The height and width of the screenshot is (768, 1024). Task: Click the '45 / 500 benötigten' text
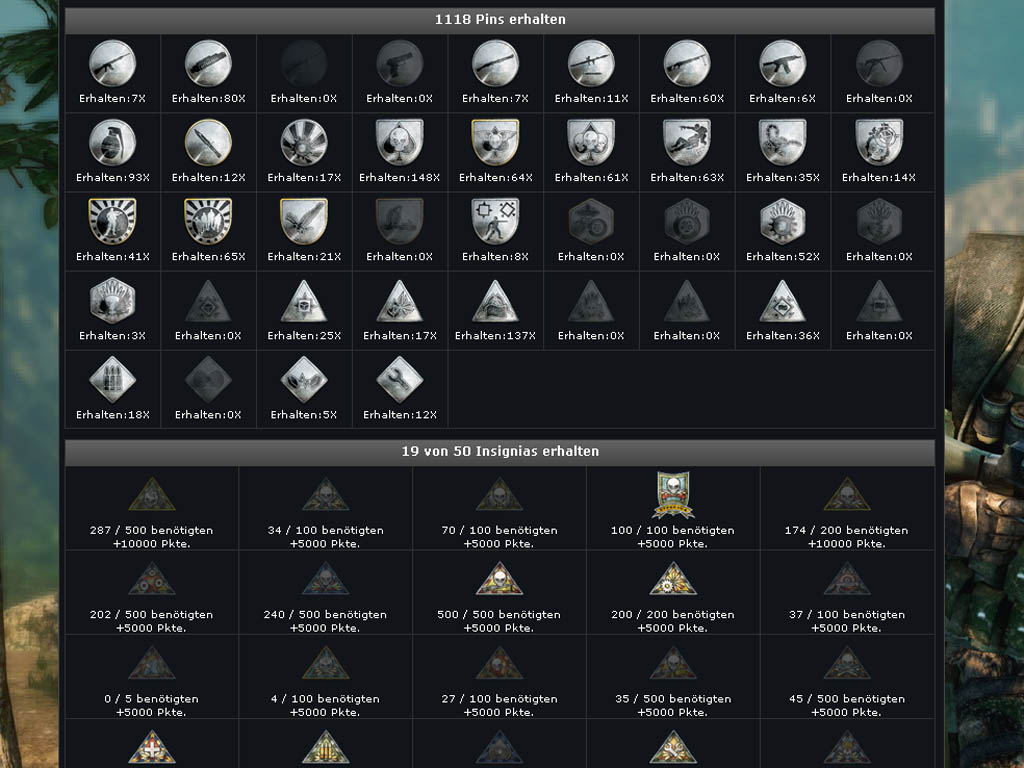pos(846,699)
